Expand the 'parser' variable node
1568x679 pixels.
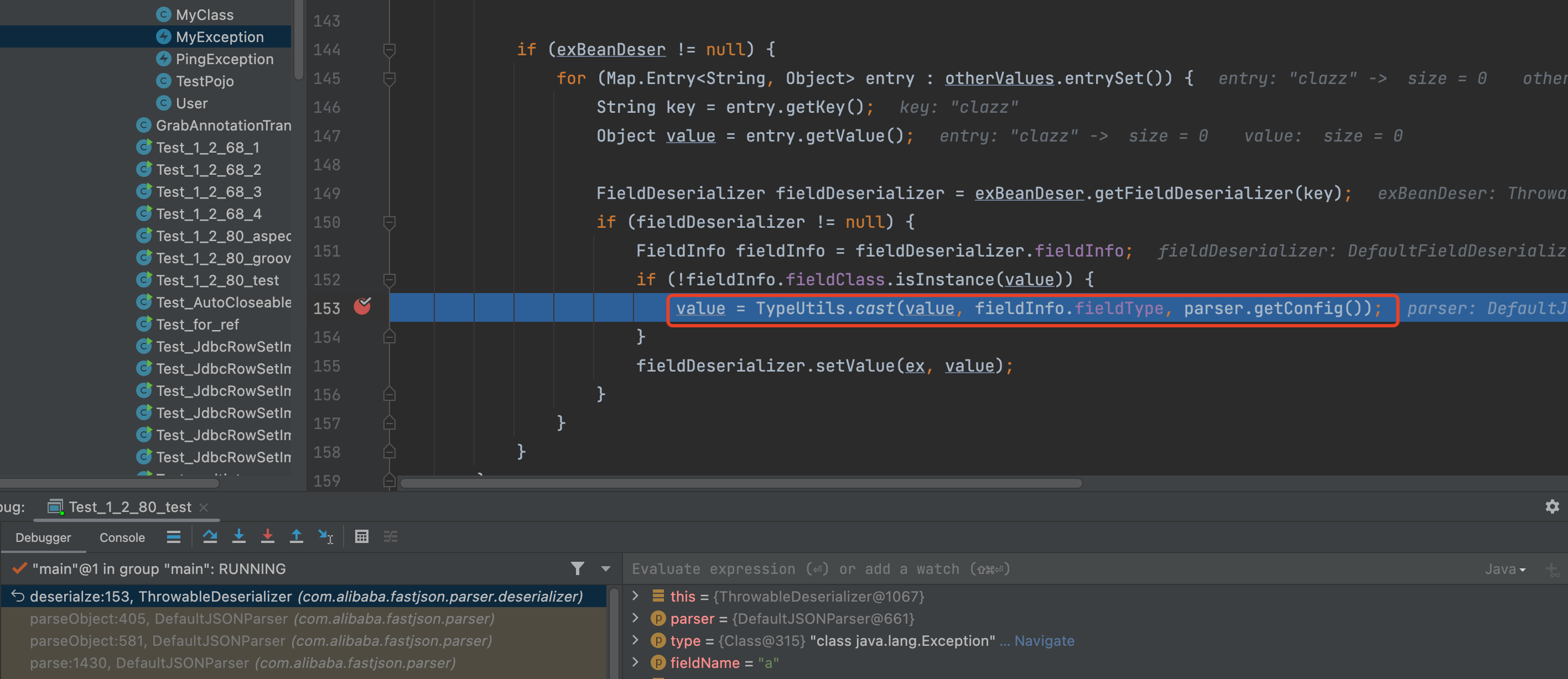636,618
